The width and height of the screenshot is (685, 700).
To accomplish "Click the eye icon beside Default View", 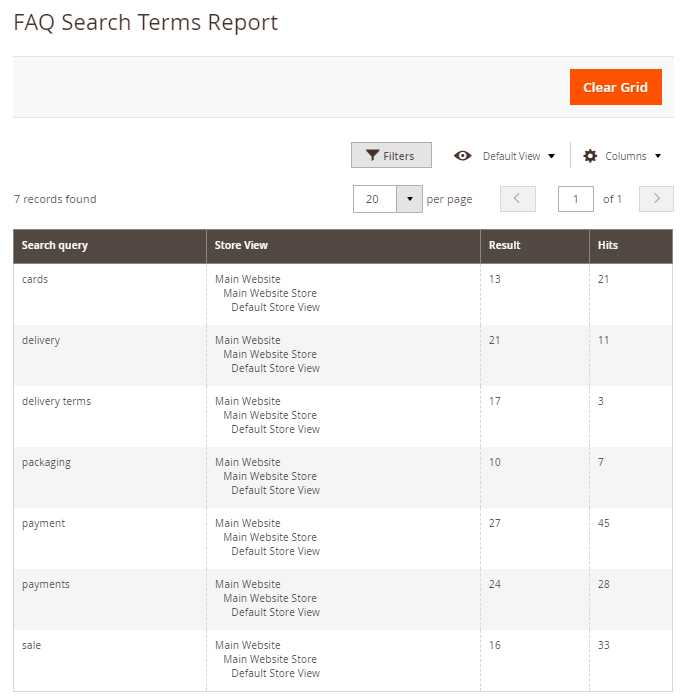I will point(463,156).
